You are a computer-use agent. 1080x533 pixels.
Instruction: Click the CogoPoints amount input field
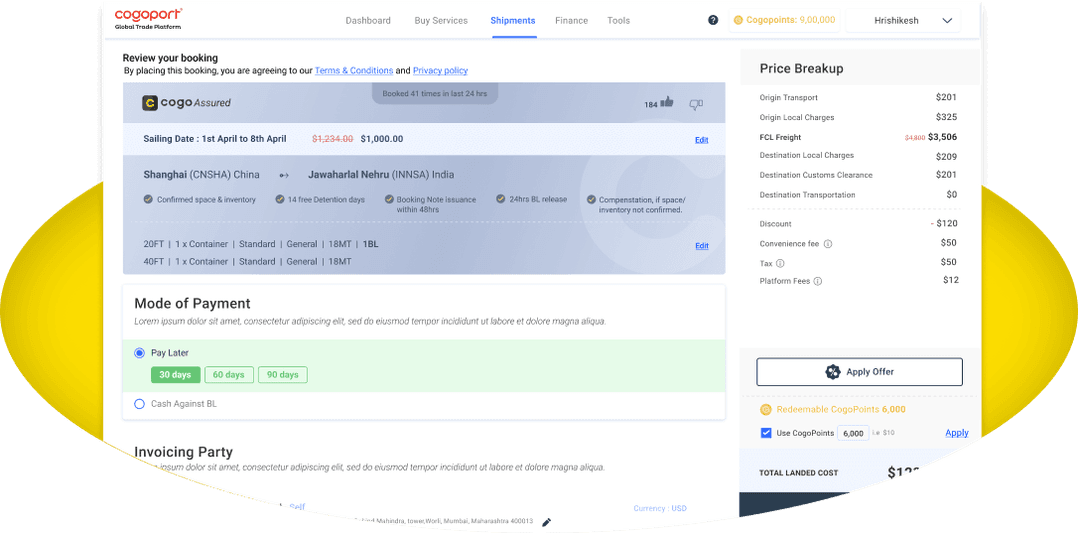[x=852, y=434]
